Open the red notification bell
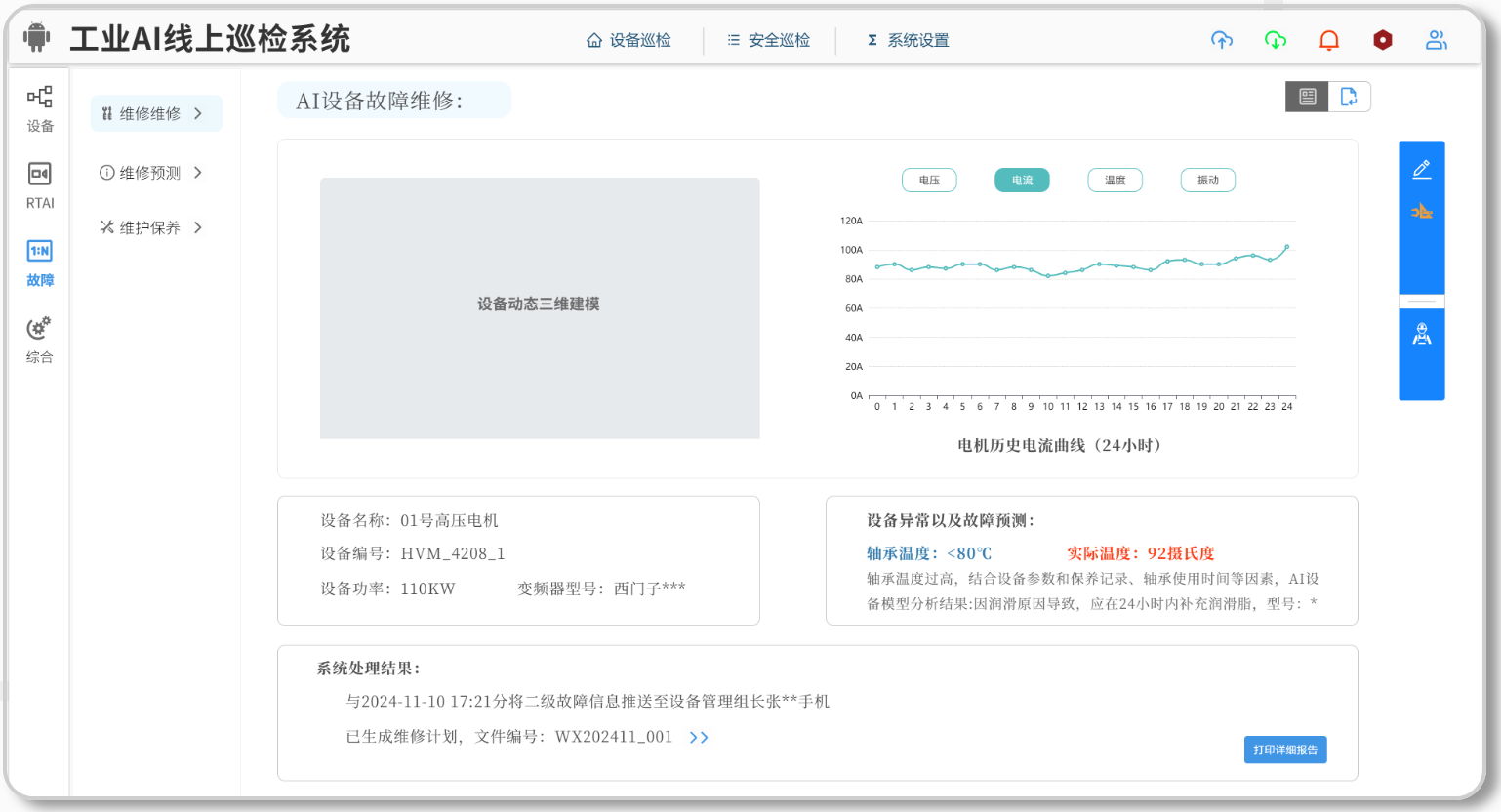The image size is (1501, 812). tap(1329, 40)
